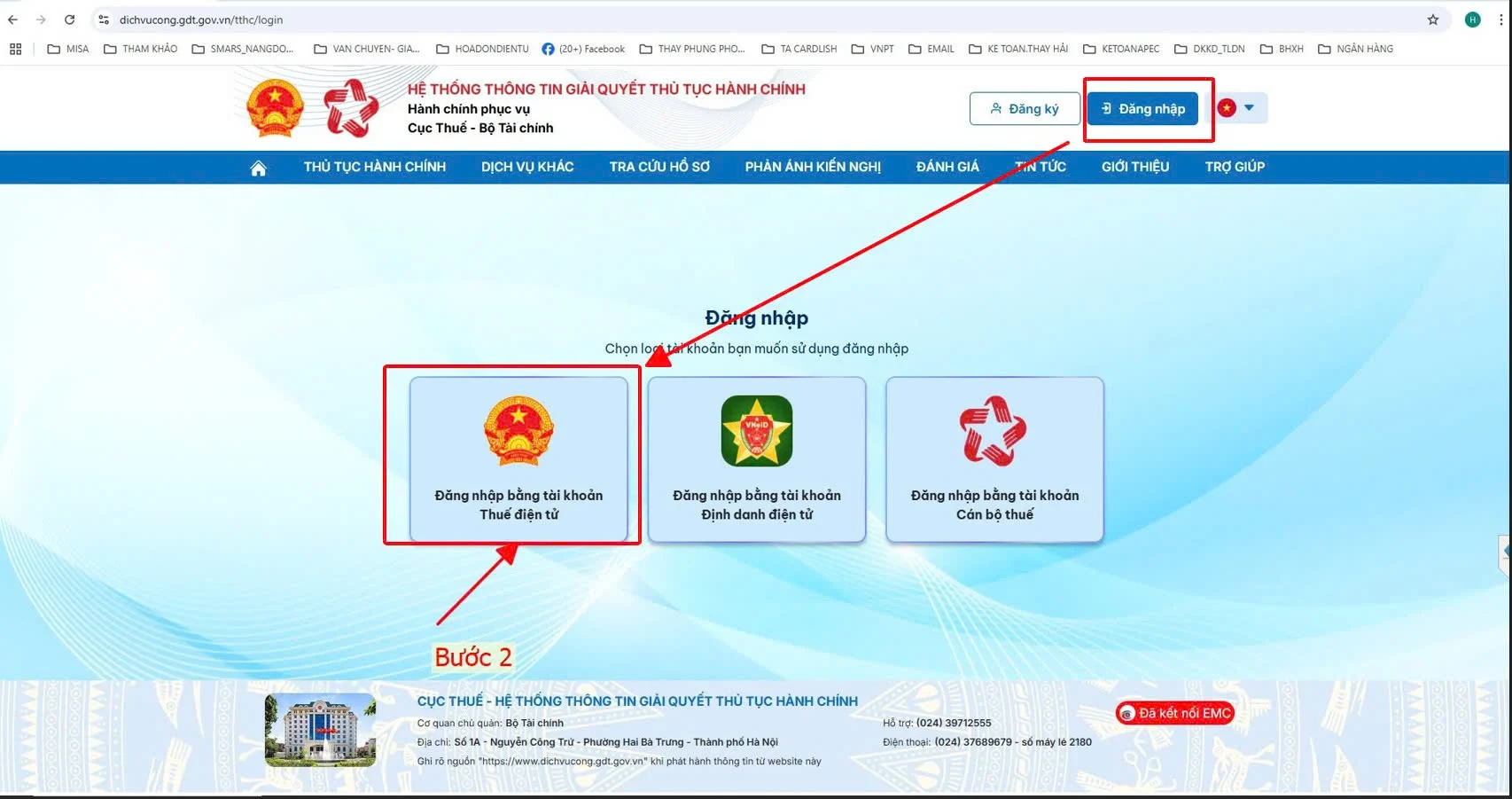Open VAN CHUYEN- GIA bookmark folder
The height and width of the screenshot is (799, 1512).
pos(366,49)
